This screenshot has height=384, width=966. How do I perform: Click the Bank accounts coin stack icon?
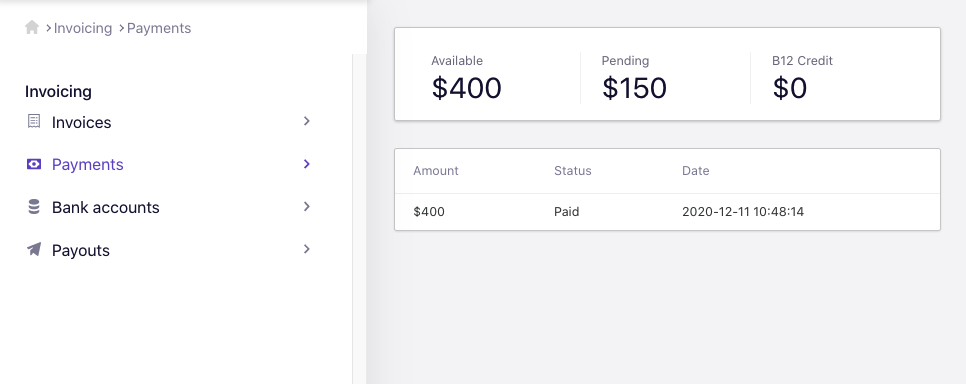34,206
